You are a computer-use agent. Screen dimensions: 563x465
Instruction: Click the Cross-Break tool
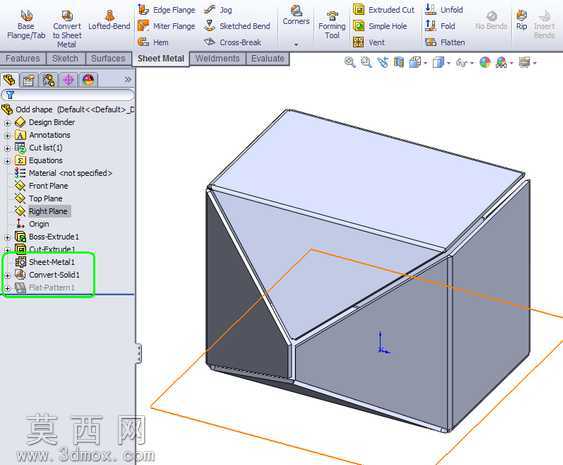(x=233, y=42)
